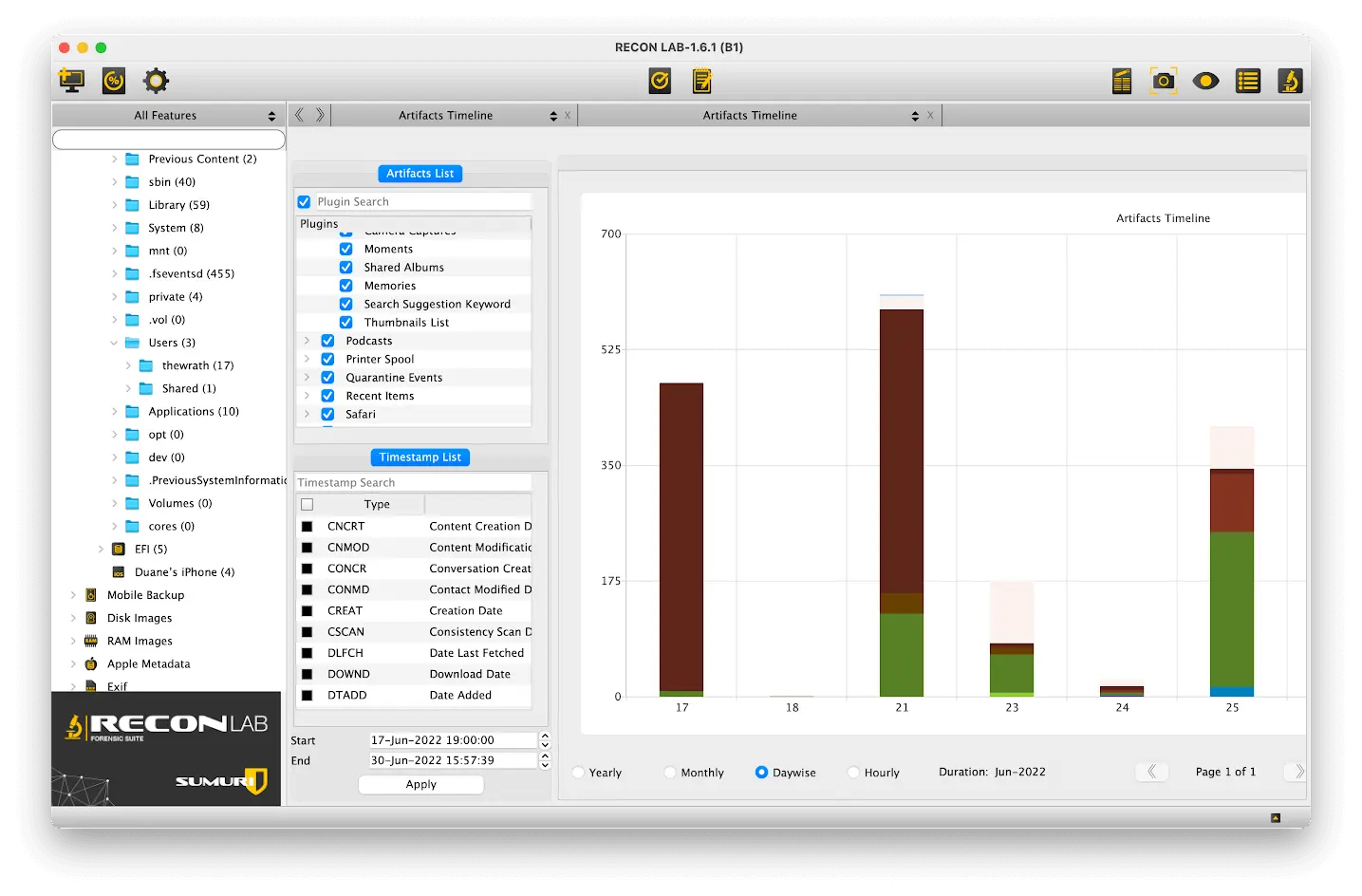Open the settings gear icon in toolbar

tap(156, 81)
